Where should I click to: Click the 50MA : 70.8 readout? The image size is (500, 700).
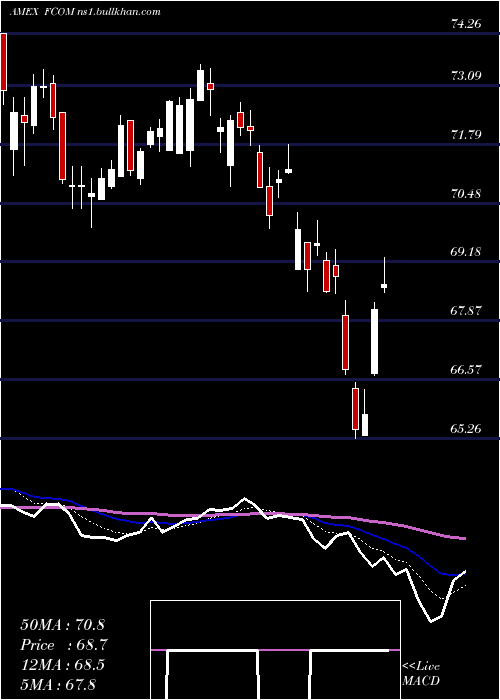tap(62, 625)
